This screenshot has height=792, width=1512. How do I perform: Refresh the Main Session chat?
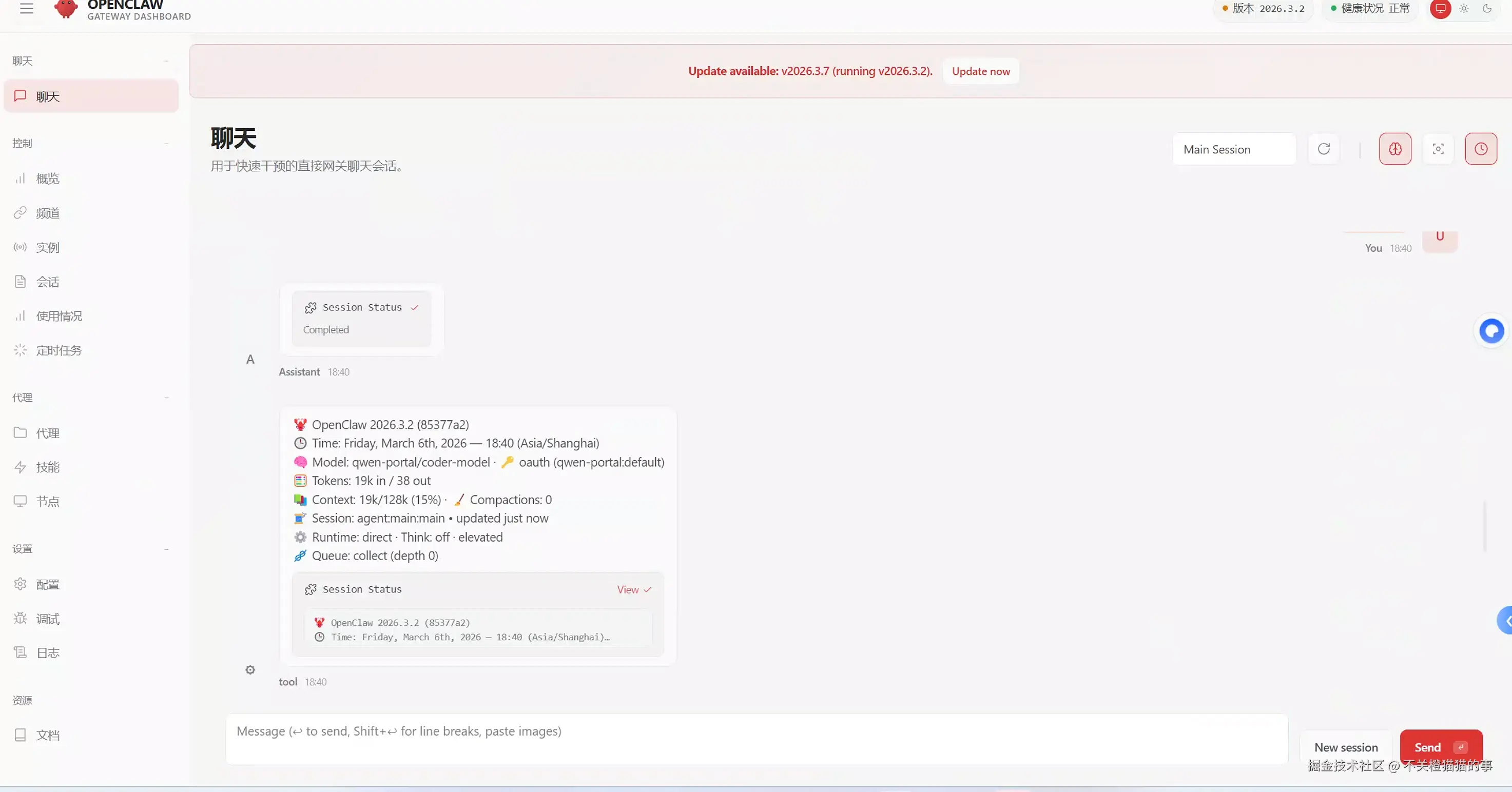click(x=1324, y=148)
